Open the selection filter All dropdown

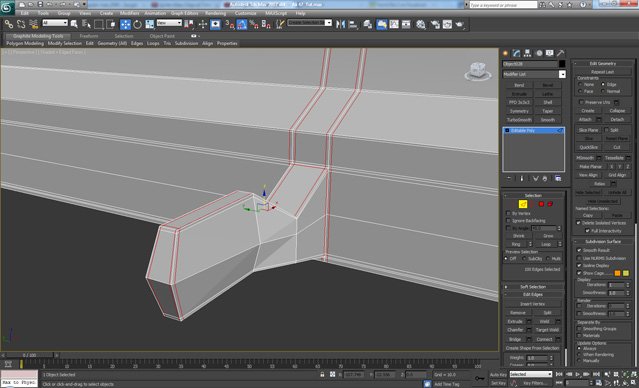(x=55, y=23)
